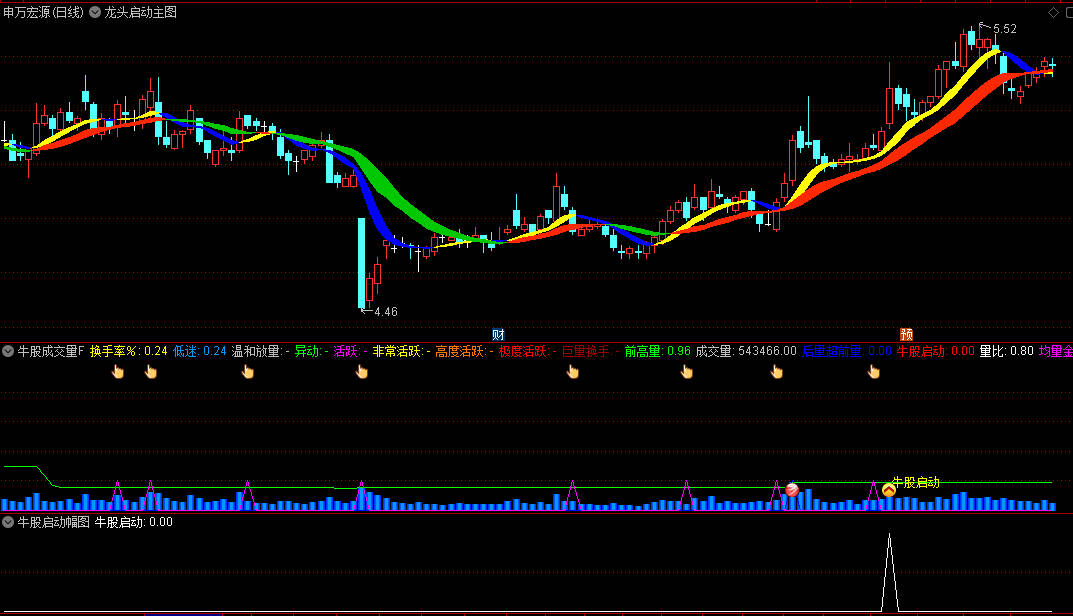The width and height of the screenshot is (1073, 616).
Task: Click the blue 后量超前量 label
Action: point(831,351)
